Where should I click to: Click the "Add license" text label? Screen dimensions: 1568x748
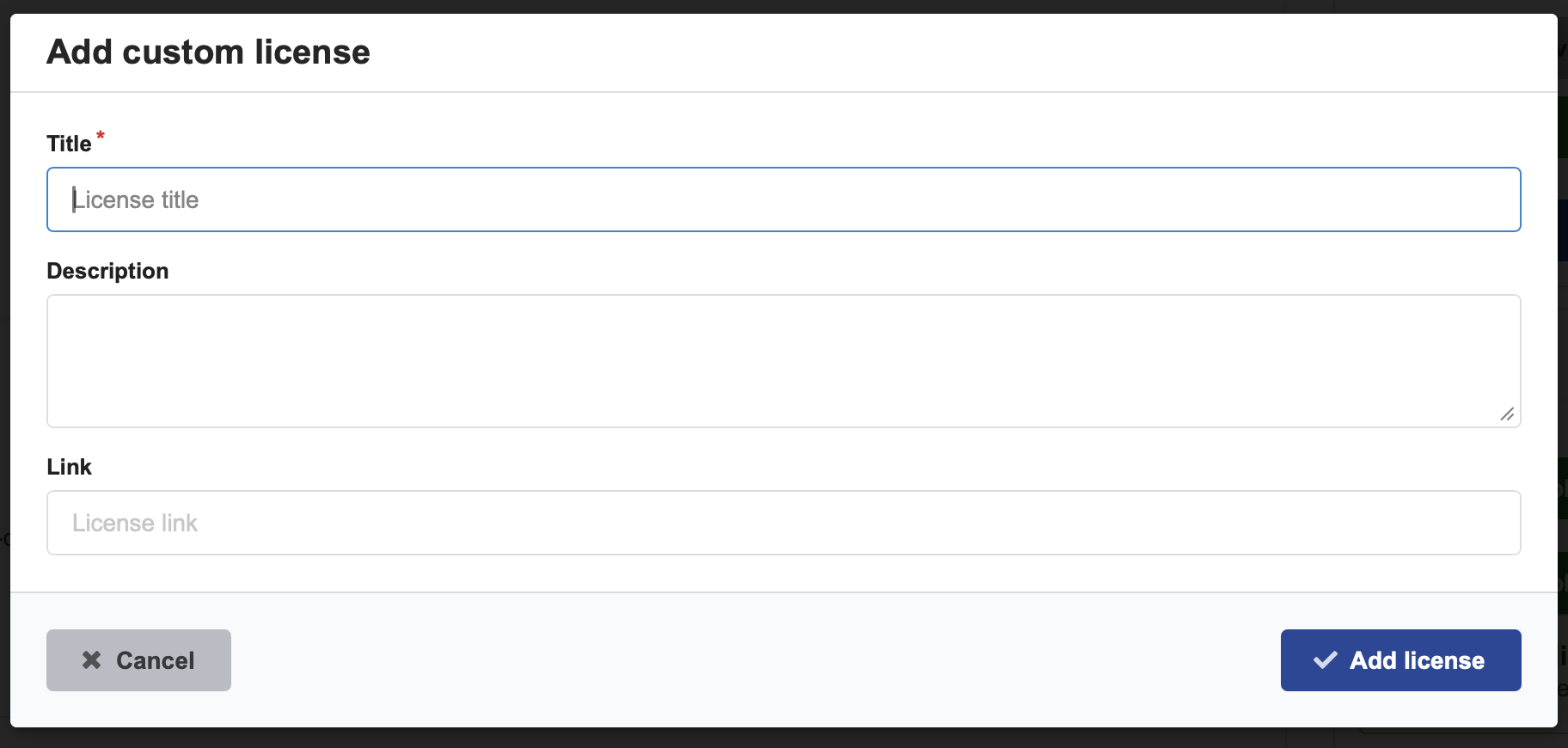coord(1417,660)
